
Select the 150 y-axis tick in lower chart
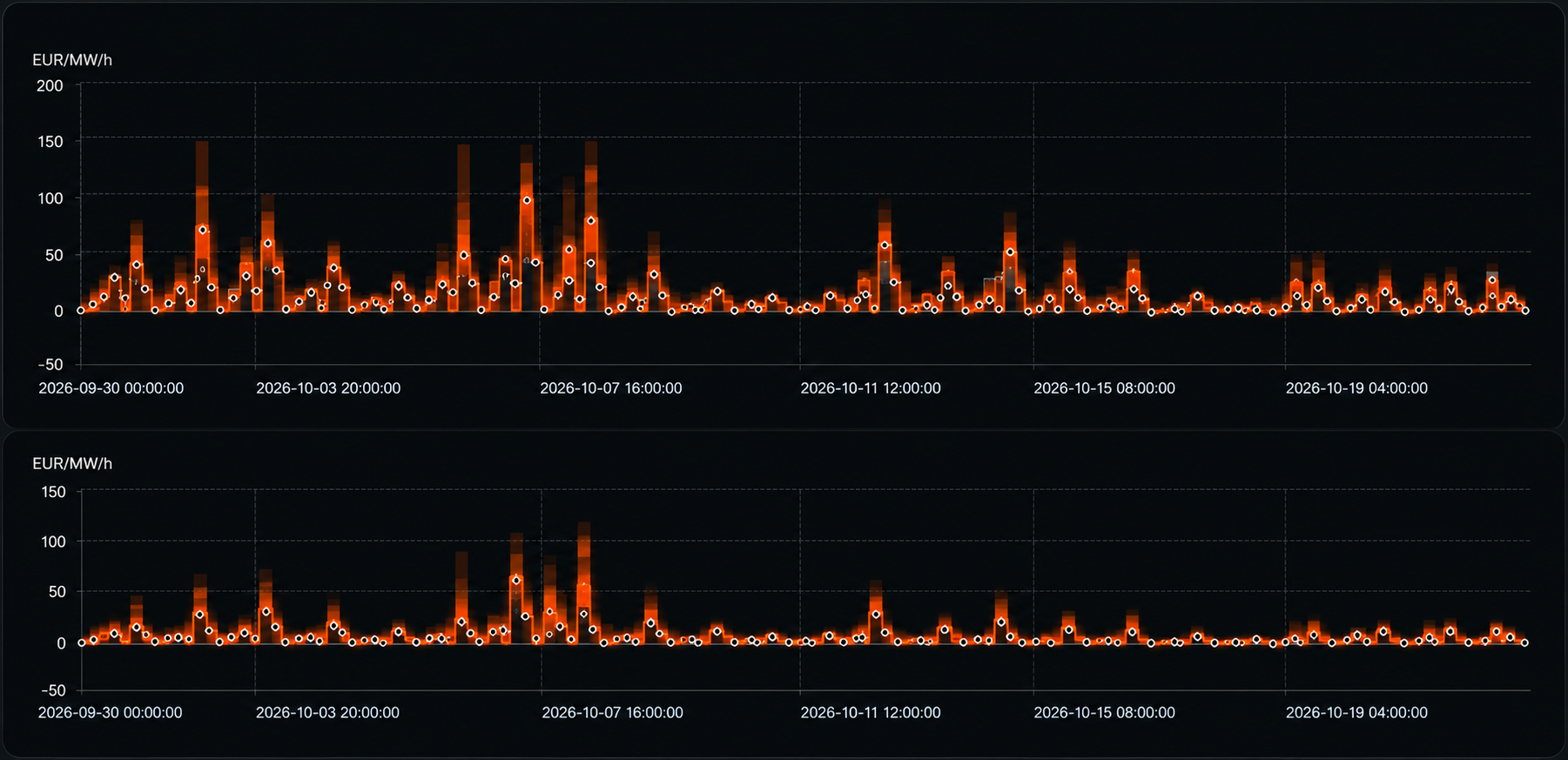[53, 492]
